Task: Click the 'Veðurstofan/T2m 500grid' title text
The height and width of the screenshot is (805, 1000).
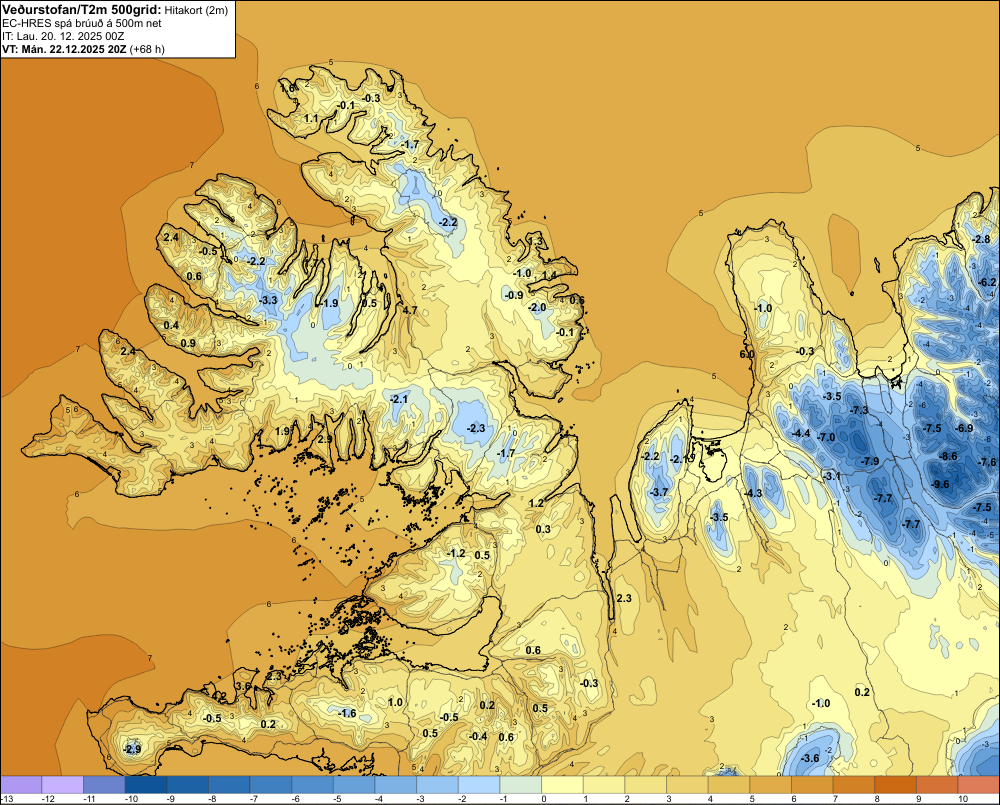Action: (82, 10)
